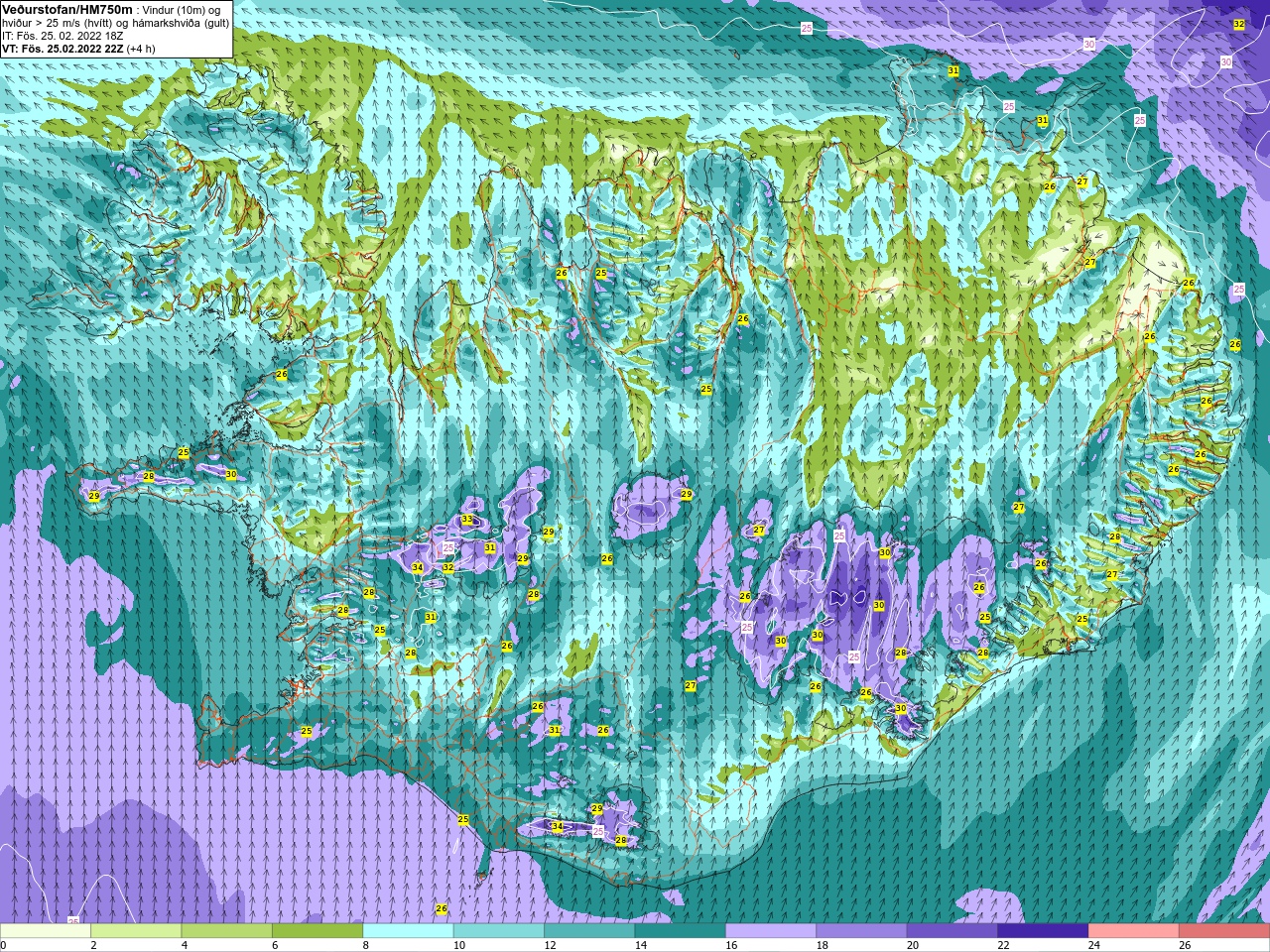Click legend tick label 12
This screenshot has height=952, width=1270.
(550, 945)
